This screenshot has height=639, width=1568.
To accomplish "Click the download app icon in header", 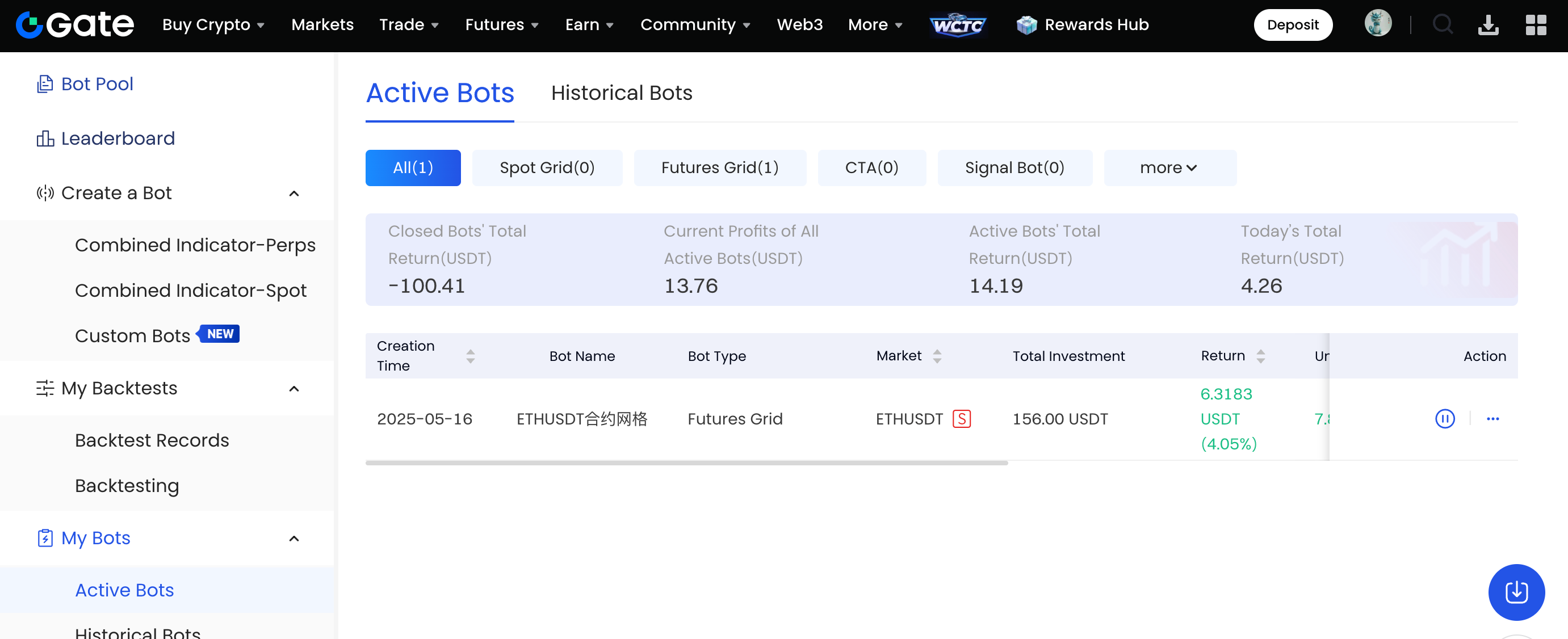I will tap(1487, 25).
